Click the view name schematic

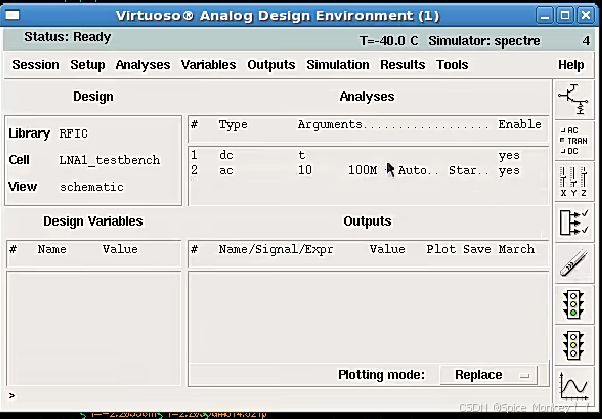point(92,187)
